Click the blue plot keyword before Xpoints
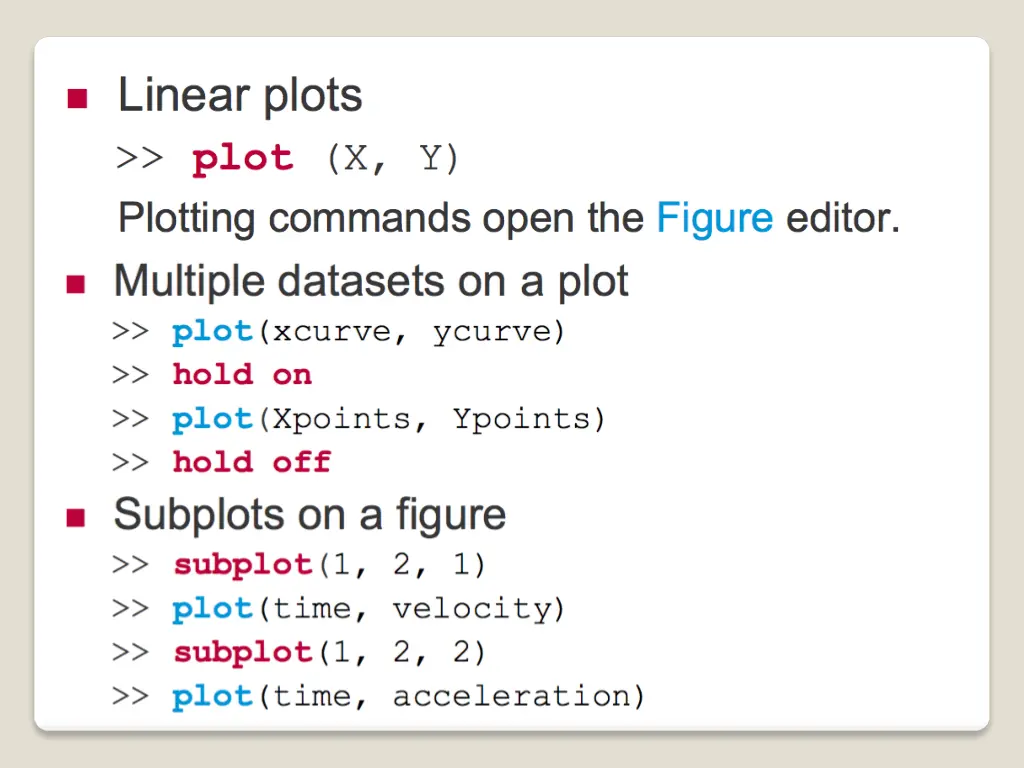The width and height of the screenshot is (1024, 768). click(212, 419)
